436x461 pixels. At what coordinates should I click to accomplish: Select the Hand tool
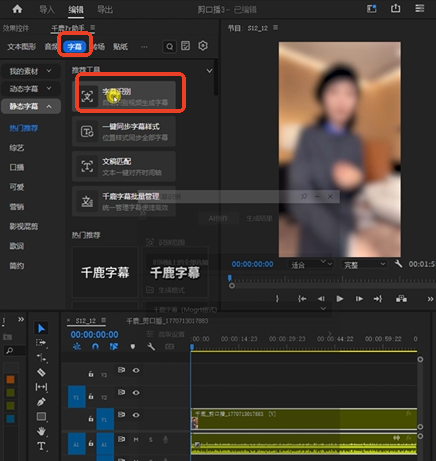(x=41, y=431)
